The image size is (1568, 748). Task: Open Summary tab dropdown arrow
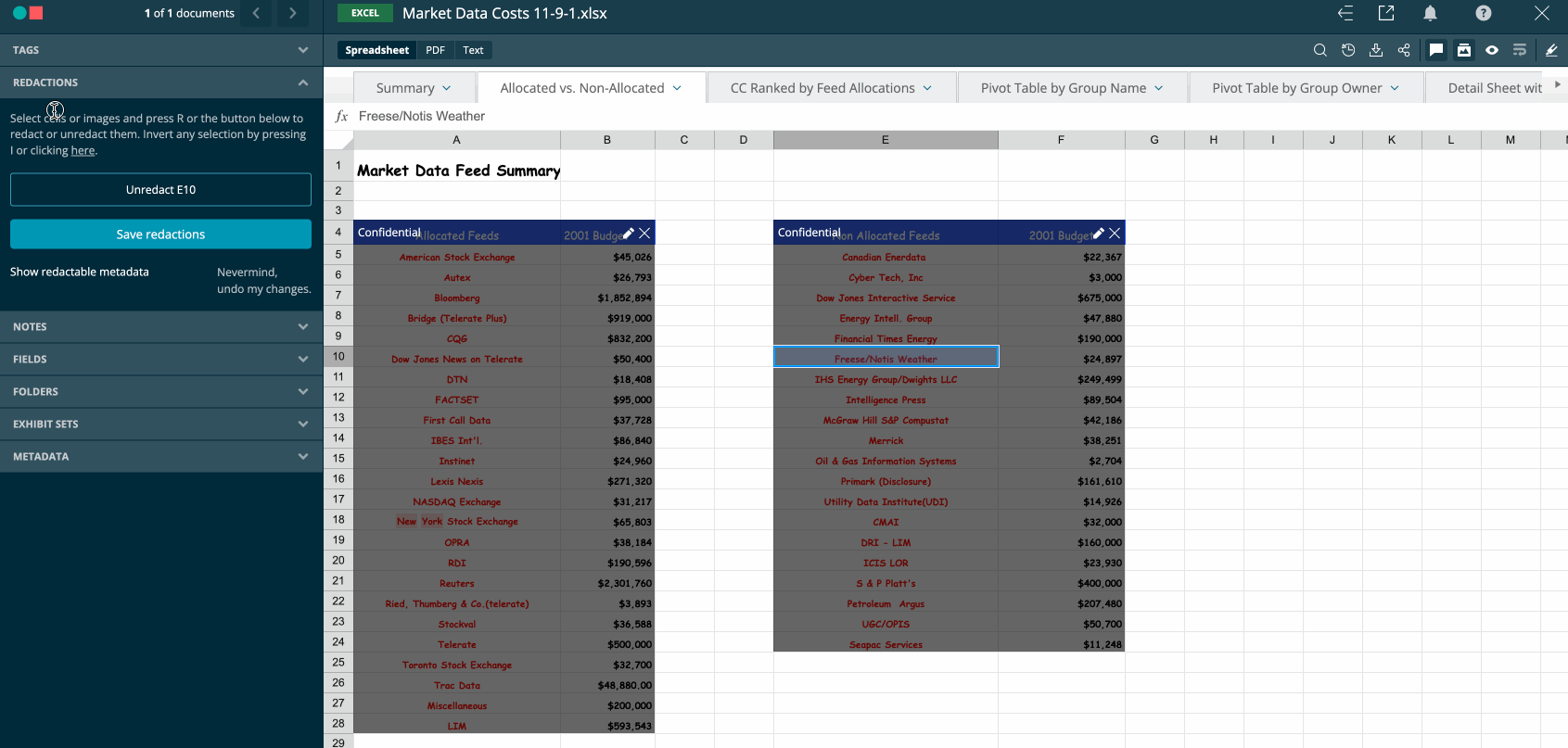[447, 88]
